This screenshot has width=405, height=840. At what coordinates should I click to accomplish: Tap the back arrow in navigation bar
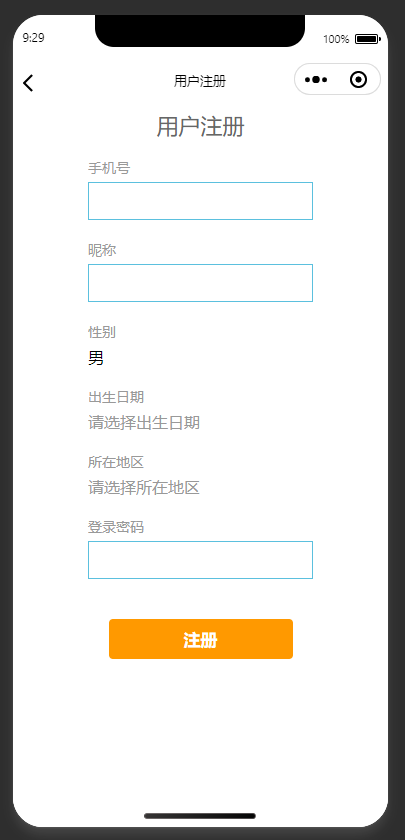click(28, 82)
